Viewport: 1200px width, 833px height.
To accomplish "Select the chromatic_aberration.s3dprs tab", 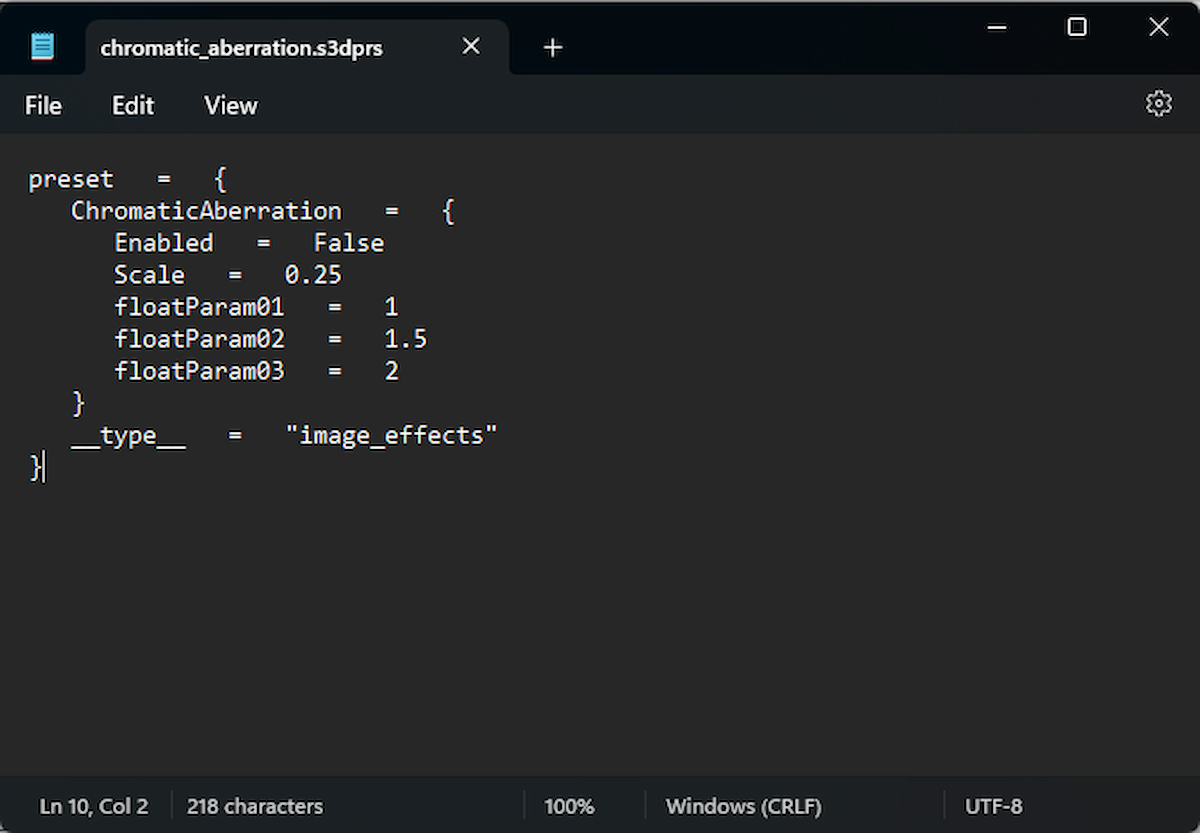I will point(242,47).
